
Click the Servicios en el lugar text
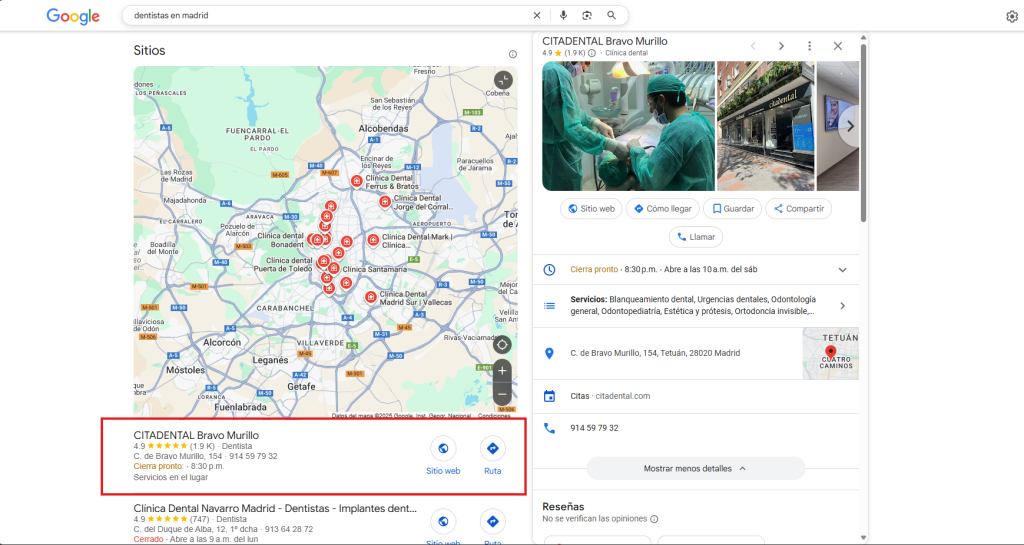pos(170,477)
